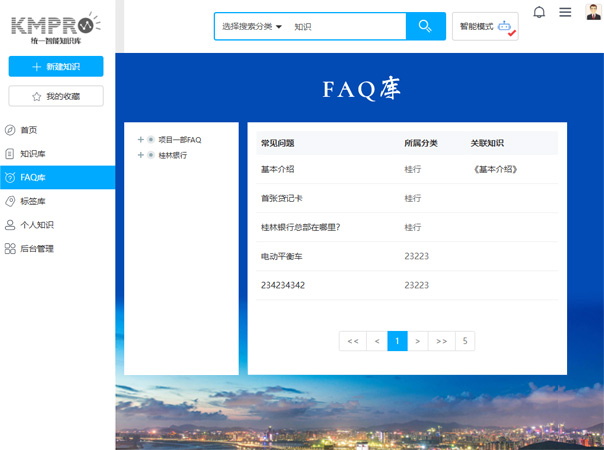Open 个人知识 sidebar item
The image size is (604, 450).
point(36,225)
